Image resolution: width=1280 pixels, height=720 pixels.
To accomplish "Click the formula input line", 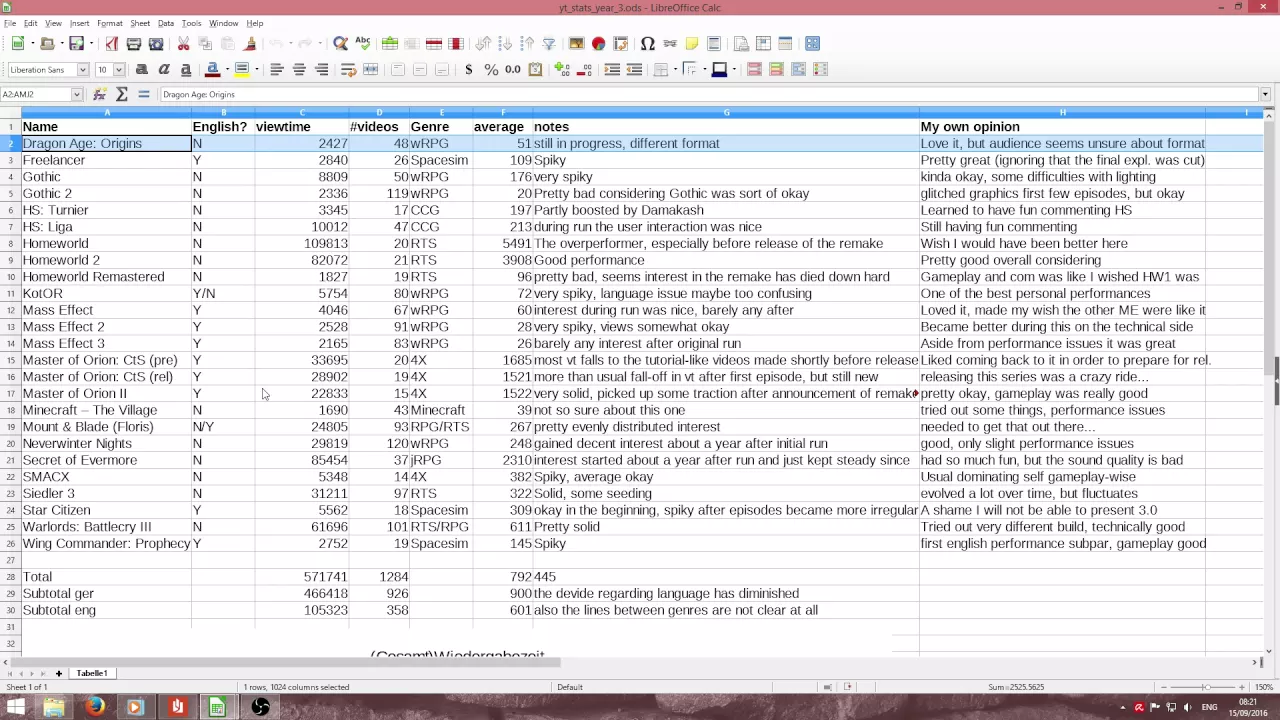I will (x=708, y=94).
